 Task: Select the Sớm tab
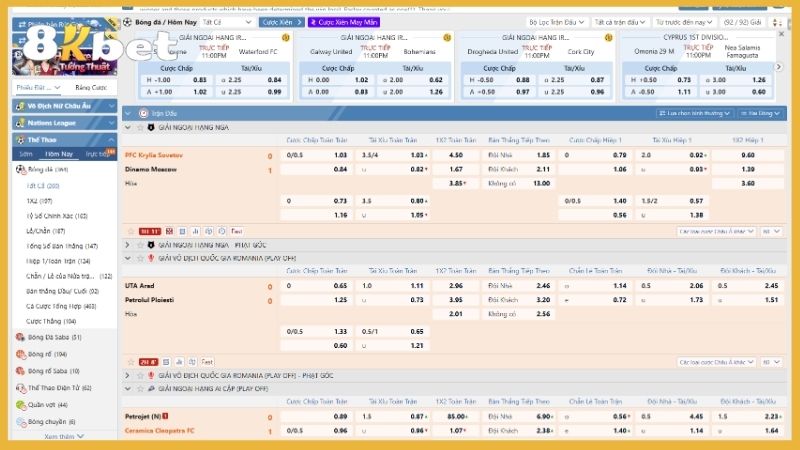(26, 154)
